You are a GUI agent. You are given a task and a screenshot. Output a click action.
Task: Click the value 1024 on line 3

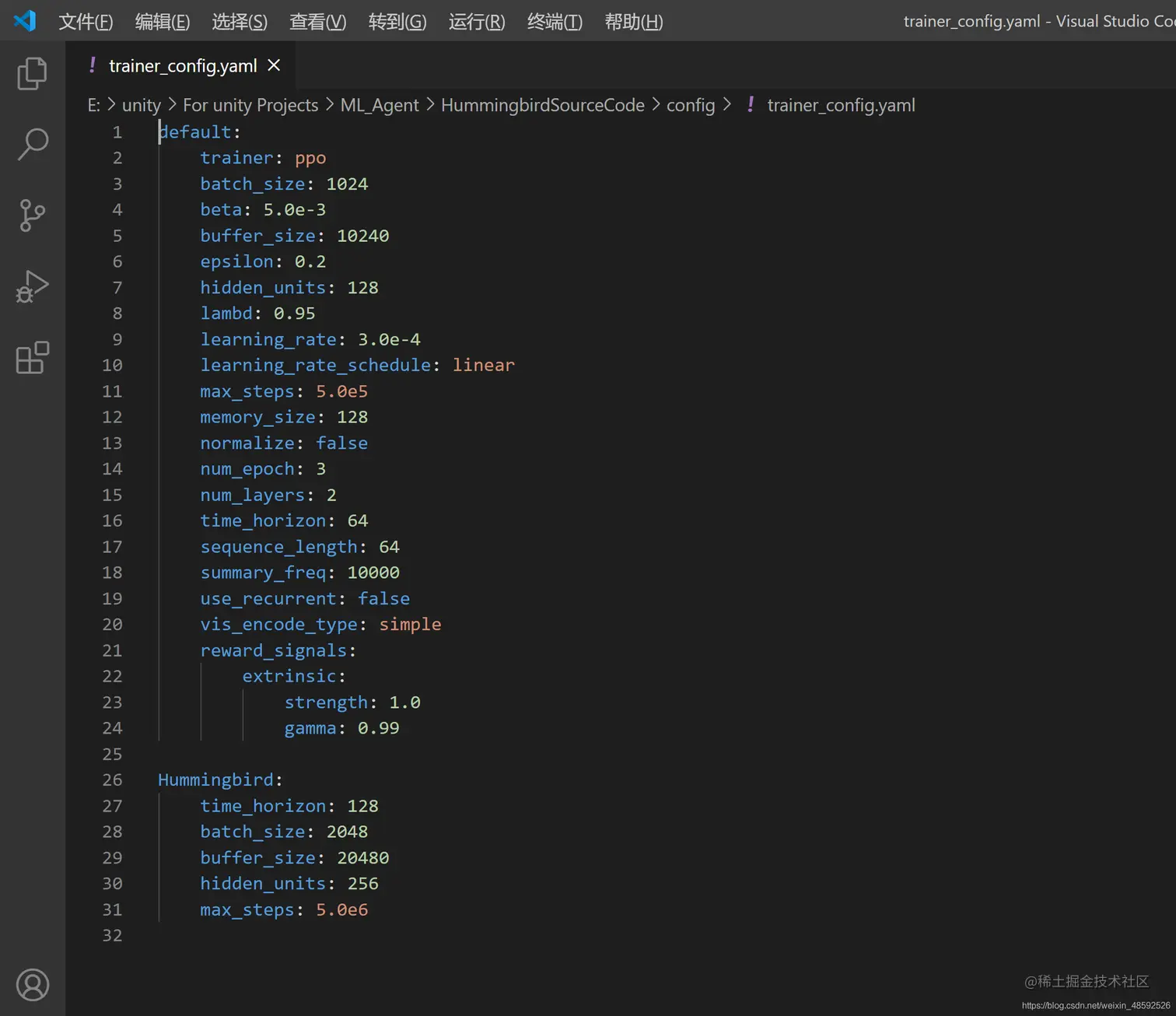tap(347, 184)
